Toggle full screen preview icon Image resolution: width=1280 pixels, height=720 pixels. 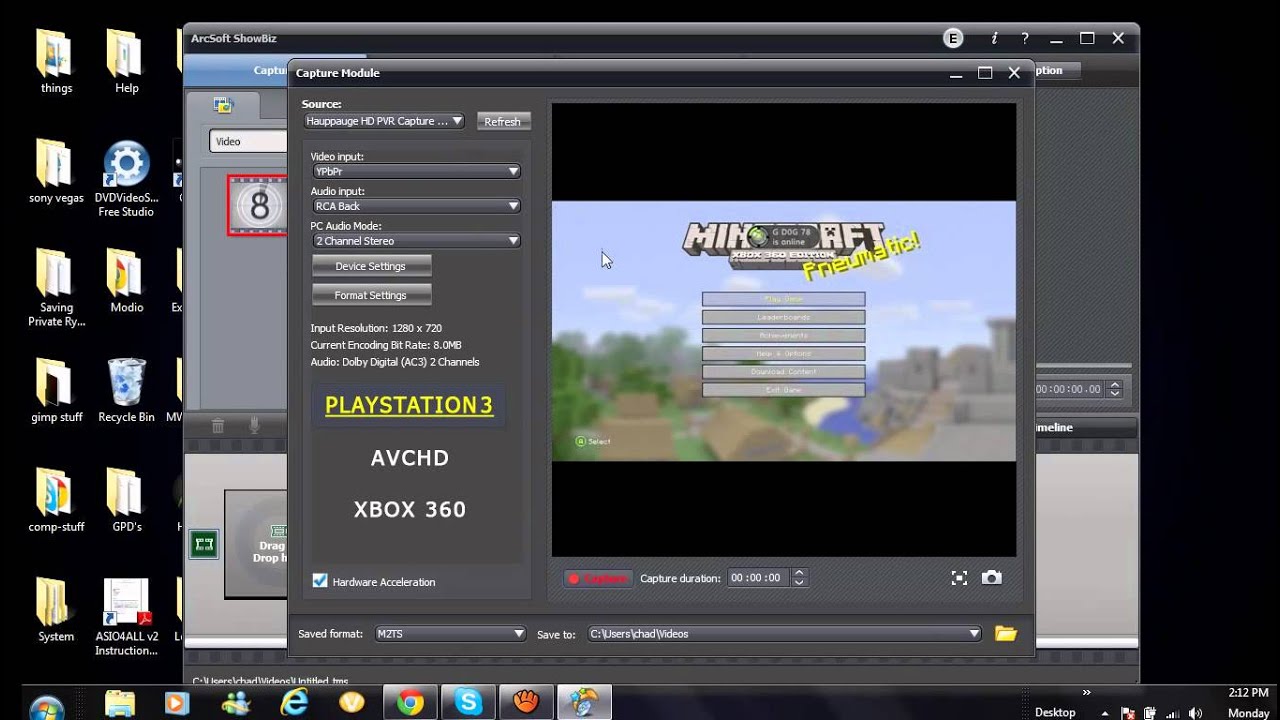click(x=959, y=578)
